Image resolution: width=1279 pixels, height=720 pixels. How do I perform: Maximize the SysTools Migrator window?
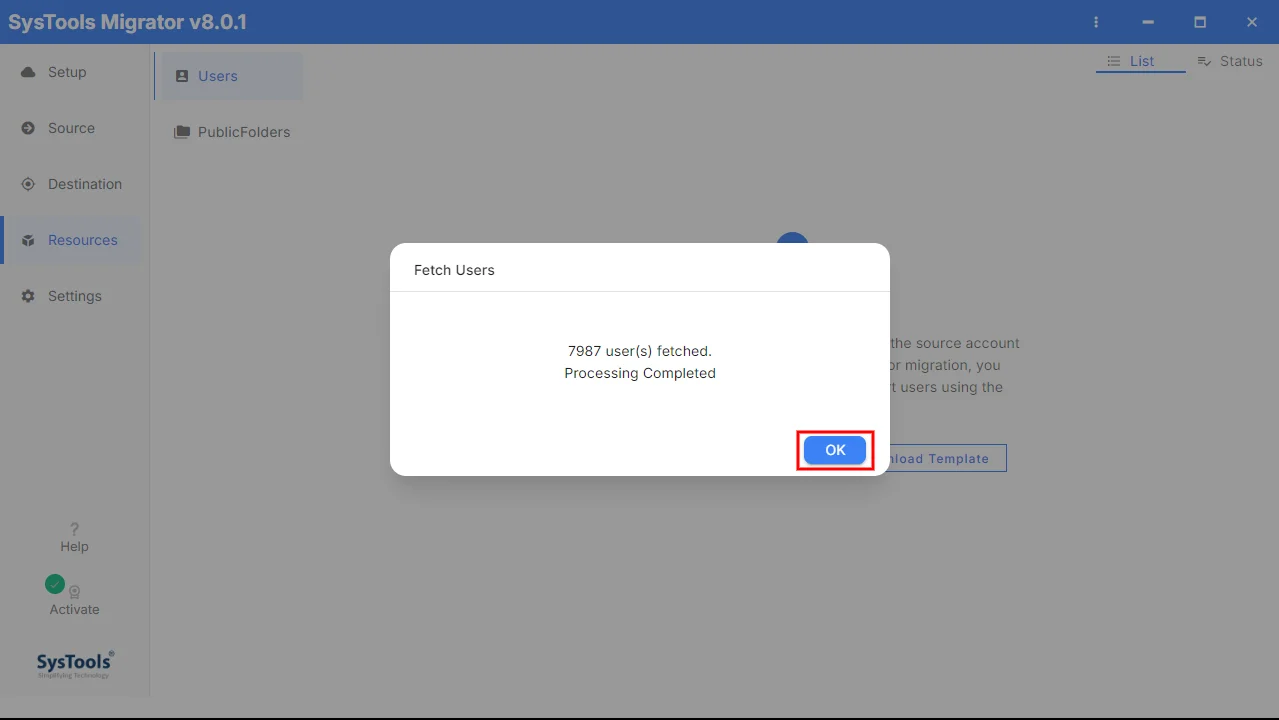point(1200,22)
